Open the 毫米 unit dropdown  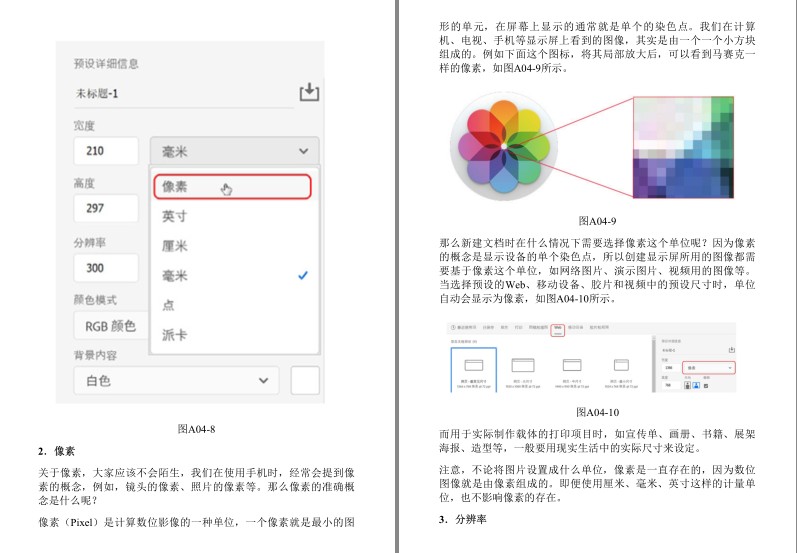click(x=234, y=151)
